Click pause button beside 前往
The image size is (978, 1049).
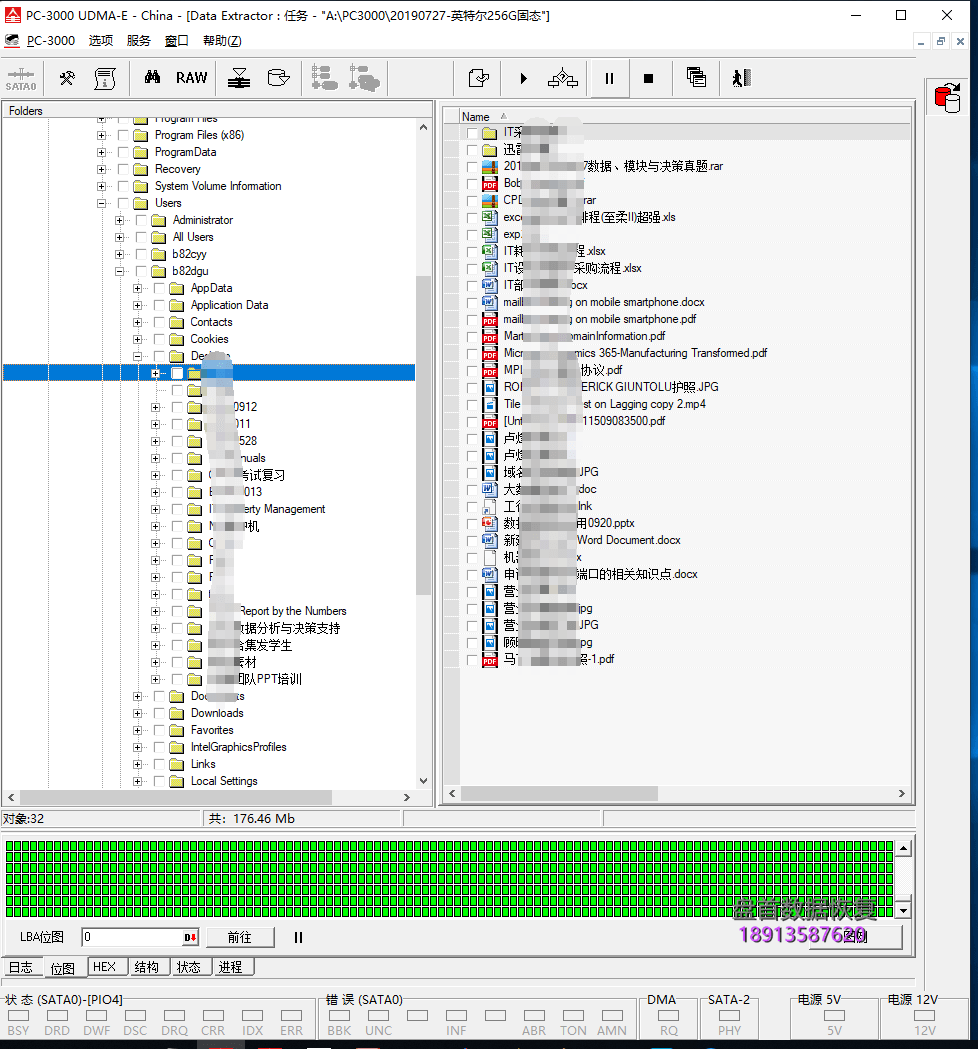pyautogui.click(x=298, y=937)
